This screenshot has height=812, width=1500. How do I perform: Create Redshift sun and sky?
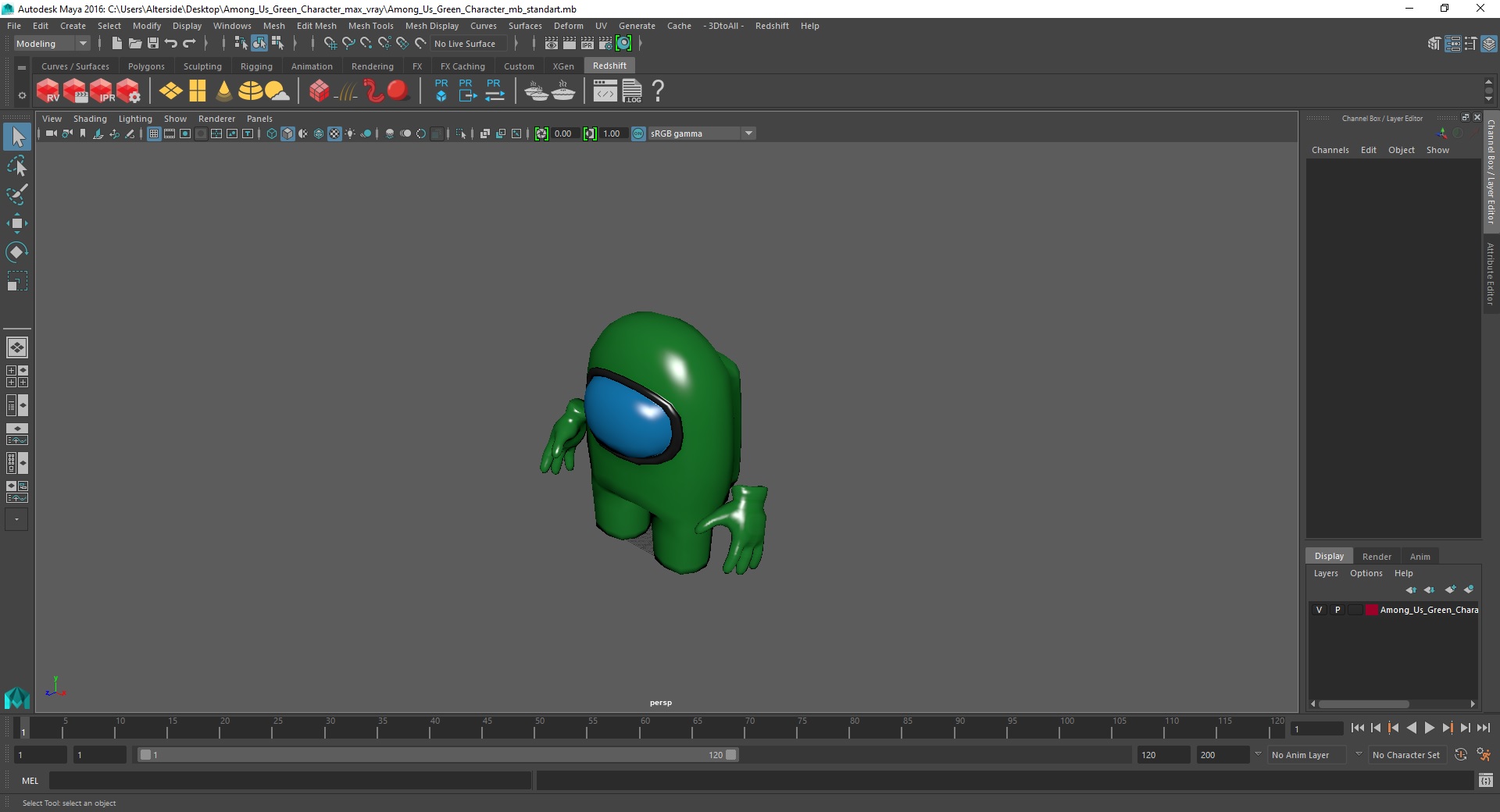277,91
